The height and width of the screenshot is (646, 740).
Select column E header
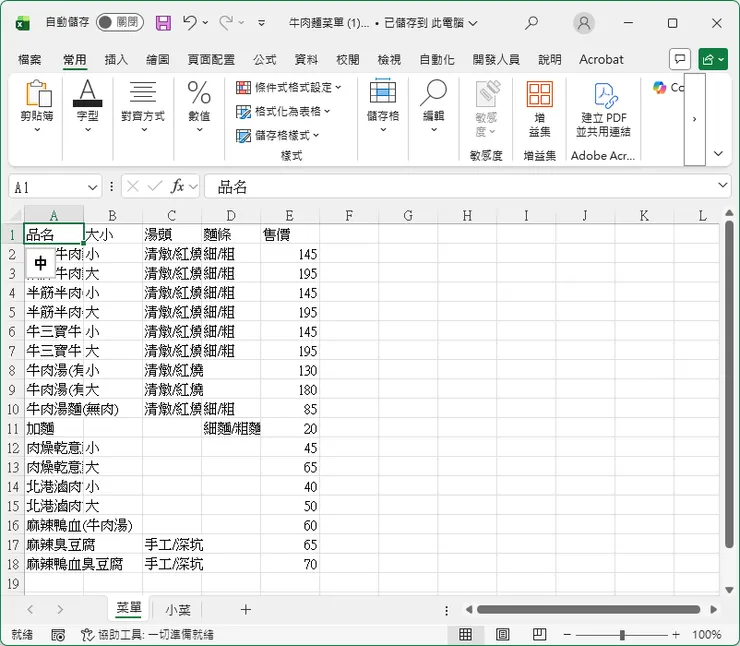coord(290,215)
